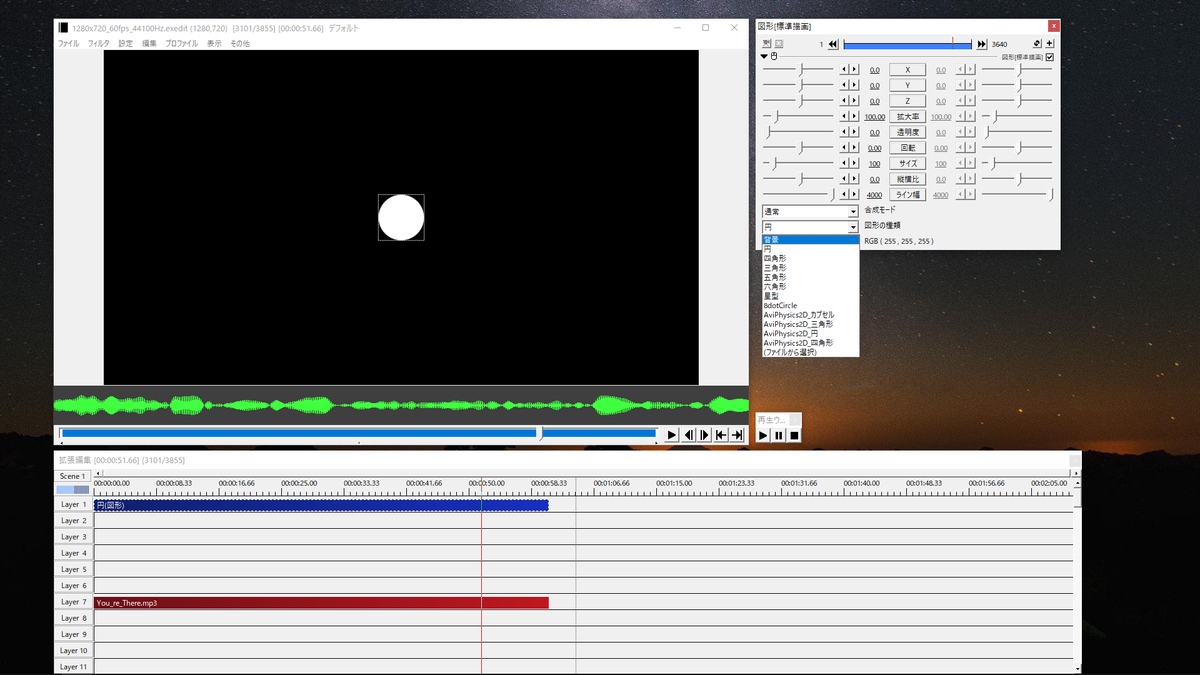Screen dimensions: 1200x675
Task: Select 8dotCircle in the shape list
Action: [810, 305]
